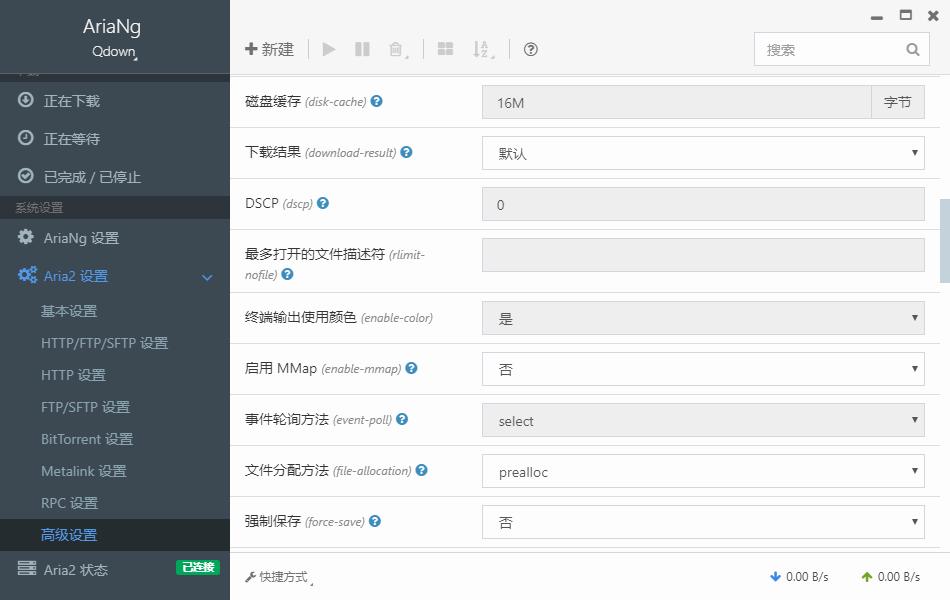Click help icon next to DSCP
950x600 pixels.
(323, 203)
